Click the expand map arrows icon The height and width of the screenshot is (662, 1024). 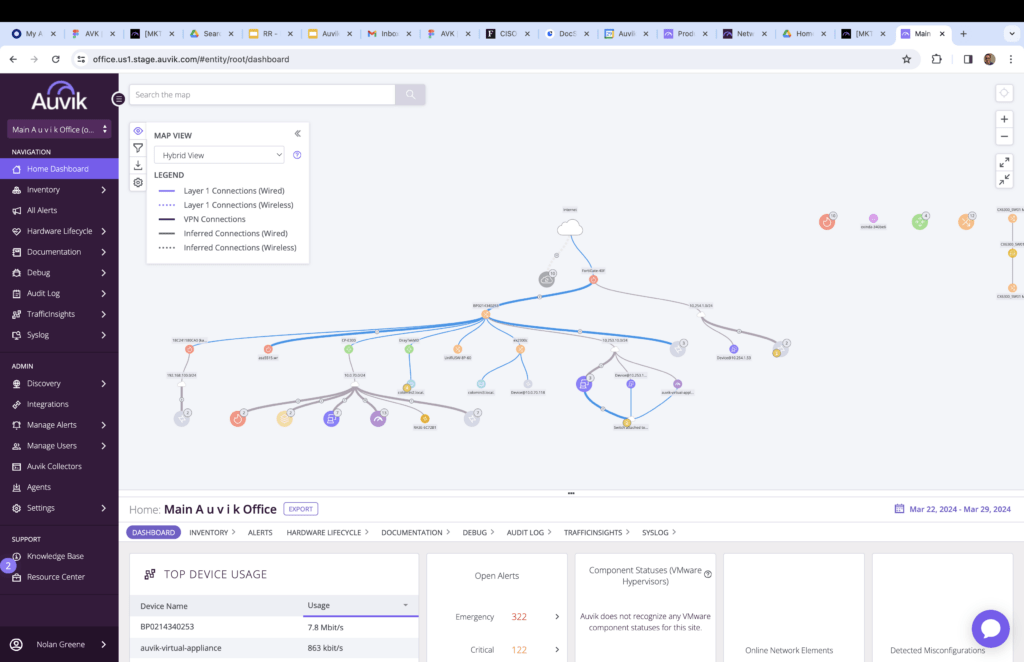(1004, 162)
